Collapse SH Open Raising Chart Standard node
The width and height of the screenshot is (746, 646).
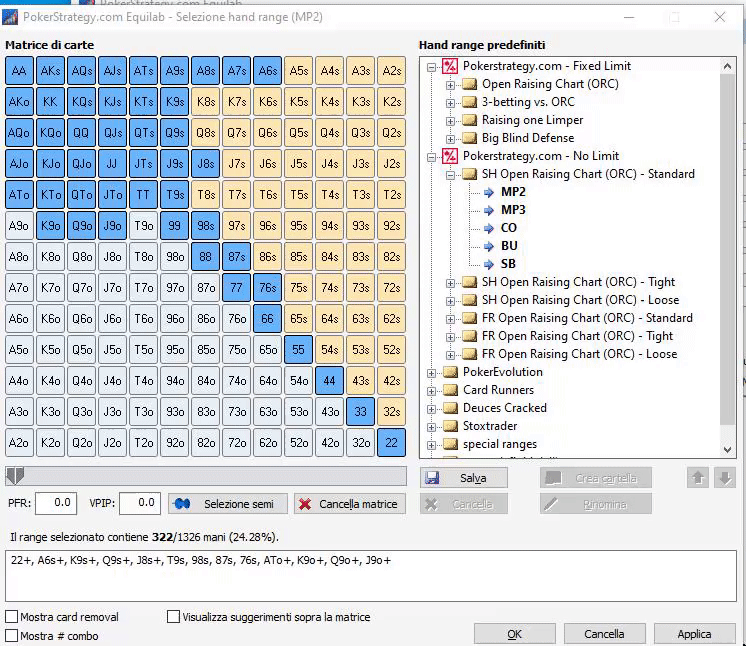click(x=450, y=175)
